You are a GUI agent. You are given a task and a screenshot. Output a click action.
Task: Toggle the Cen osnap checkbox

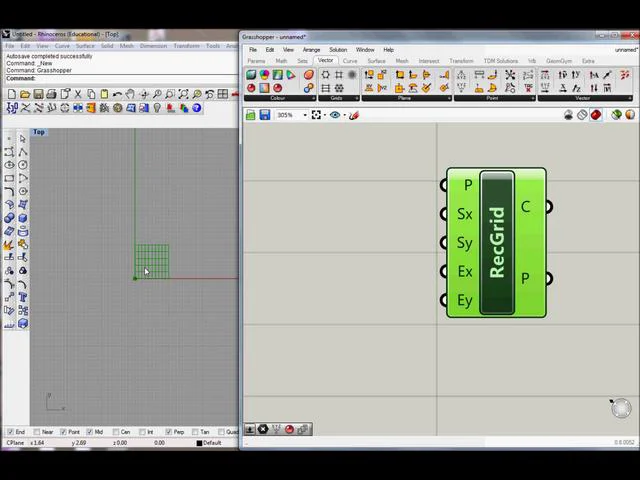pyautogui.click(x=116, y=432)
